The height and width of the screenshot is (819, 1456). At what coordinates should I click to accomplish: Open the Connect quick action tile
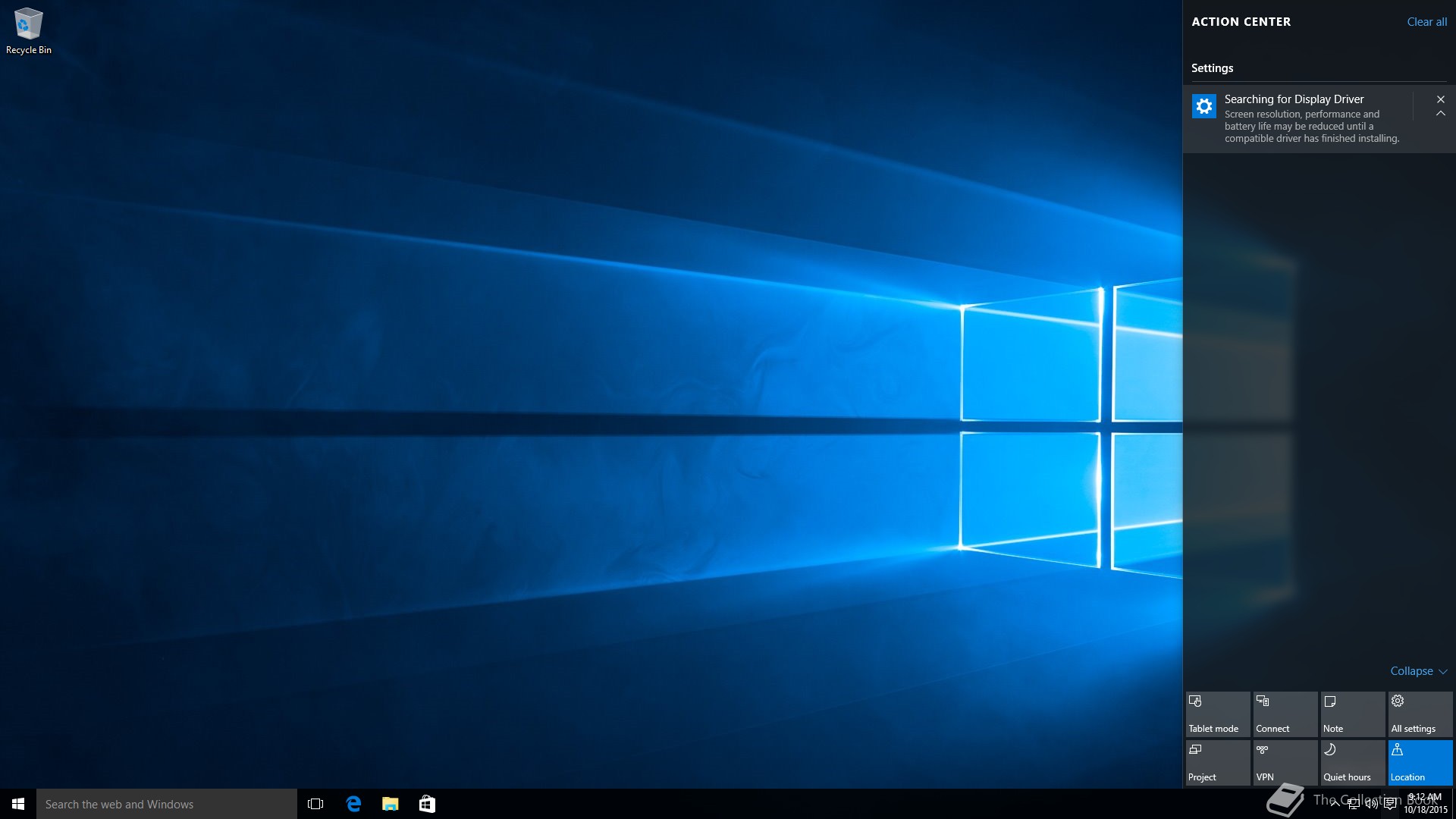pyautogui.click(x=1285, y=714)
